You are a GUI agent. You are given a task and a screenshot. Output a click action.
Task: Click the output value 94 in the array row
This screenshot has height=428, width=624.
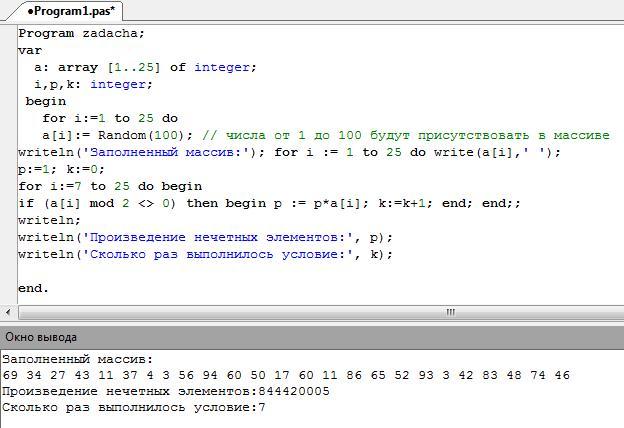coord(210,375)
